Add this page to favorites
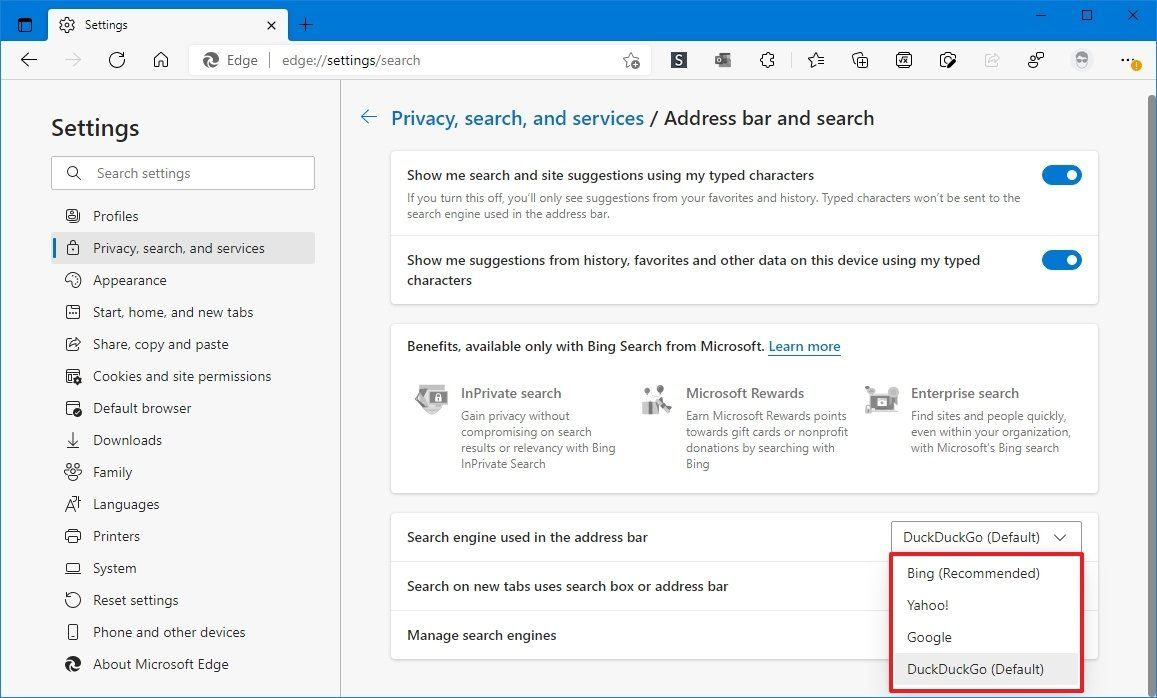The image size is (1157, 698). tap(631, 60)
